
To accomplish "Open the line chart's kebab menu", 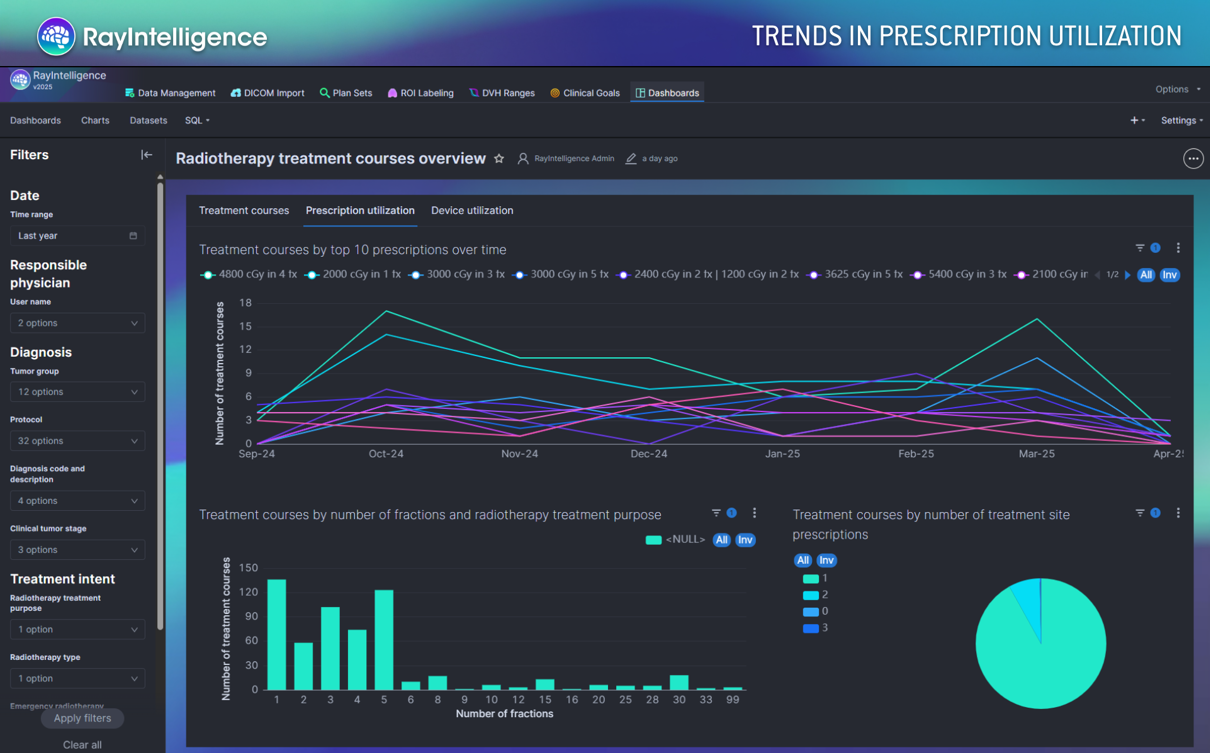I will [x=1178, y=248].
